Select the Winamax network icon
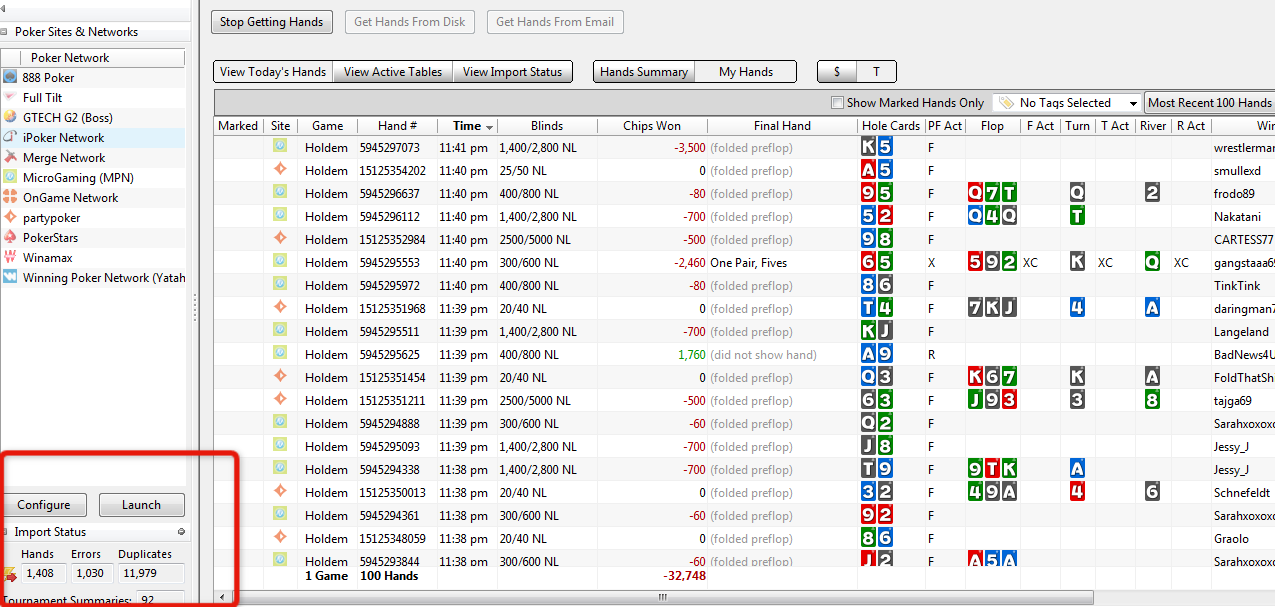Viewport: 1275px width, 607px height. (10, 257)
